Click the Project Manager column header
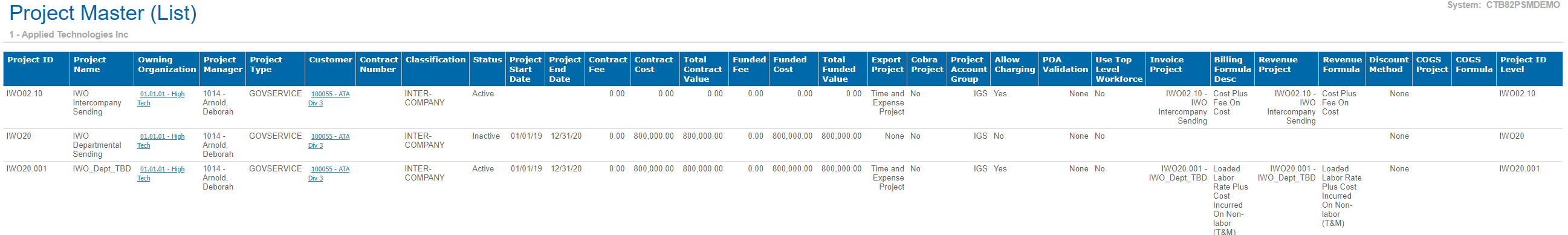Screen dimensions: 1568x235 click(x=223, y=65)
